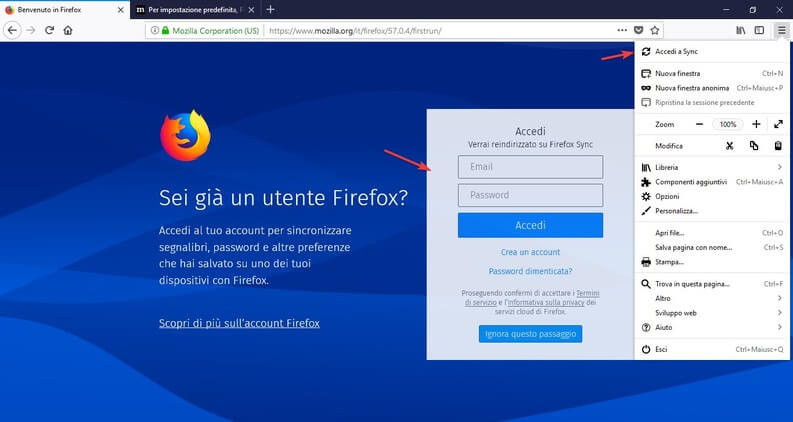Viewport: 793px width, 422px height.
Task: Zoom in with the plus button
Action: pyautogui.click(x=756, y=124)
